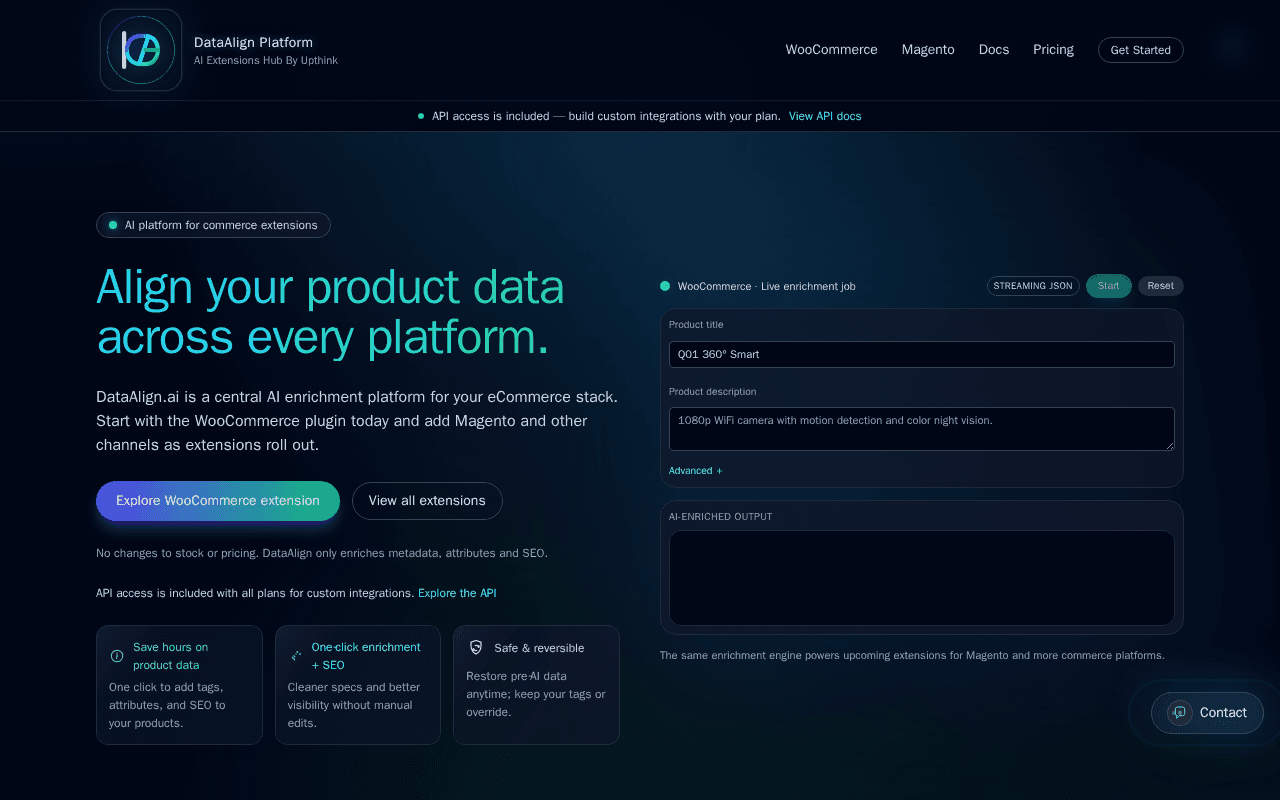The image size is (1280, 800).
Task: Click the Contact chat bubble icon
Action: point(1179,712)
